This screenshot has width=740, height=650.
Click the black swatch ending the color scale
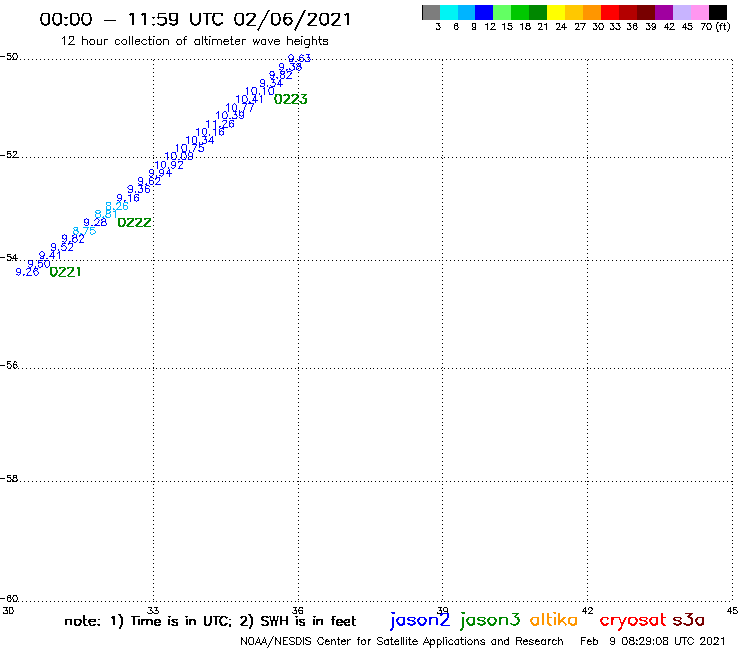(x=718, y=13)
